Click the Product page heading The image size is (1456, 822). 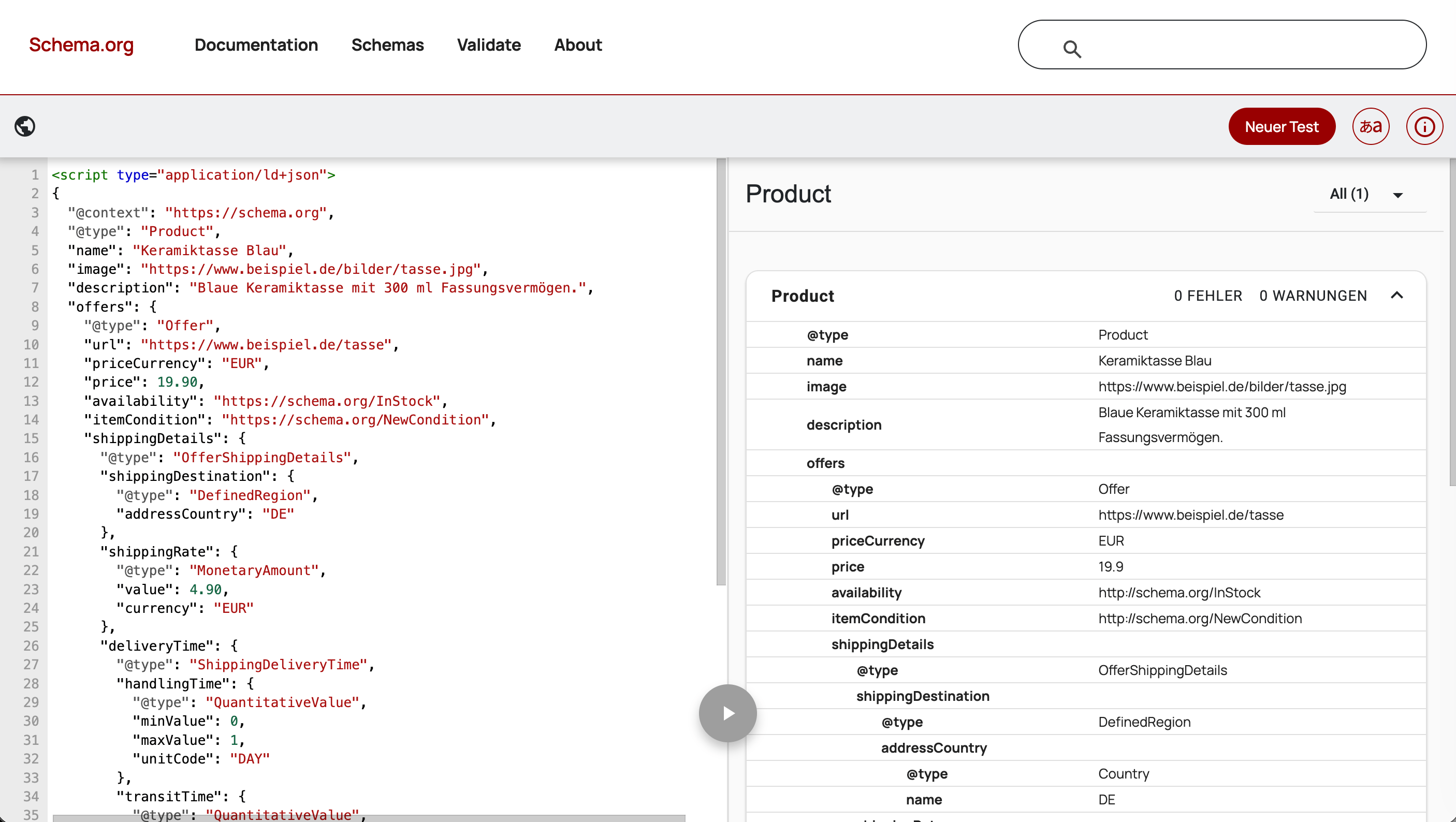(x=788, y=194)
